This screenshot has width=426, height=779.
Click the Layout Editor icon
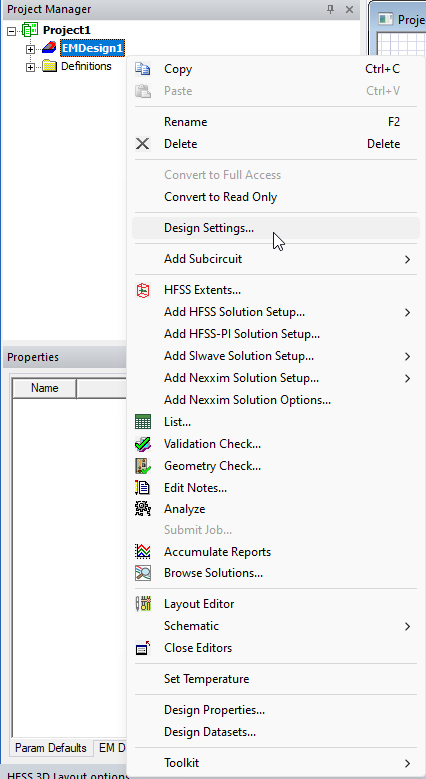click(143, 604)
